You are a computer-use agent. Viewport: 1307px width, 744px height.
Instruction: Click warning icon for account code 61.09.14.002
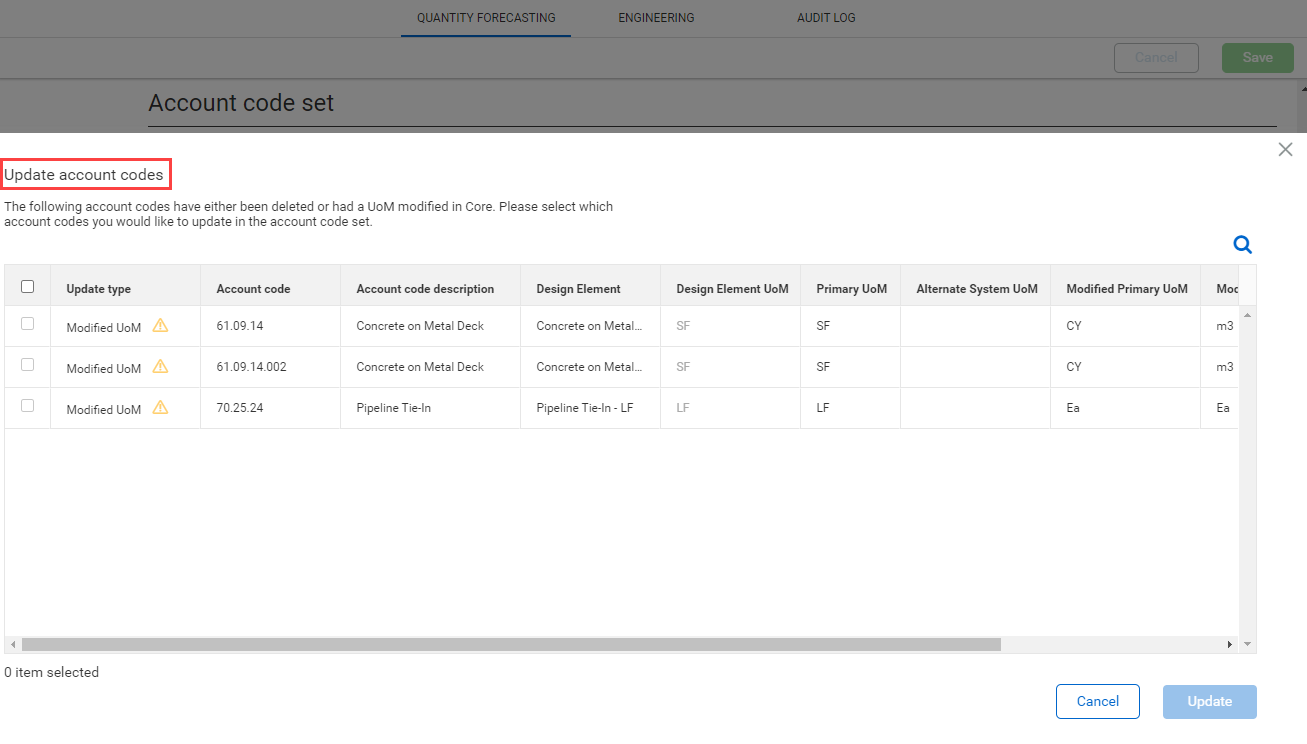(x=160, y=367)
